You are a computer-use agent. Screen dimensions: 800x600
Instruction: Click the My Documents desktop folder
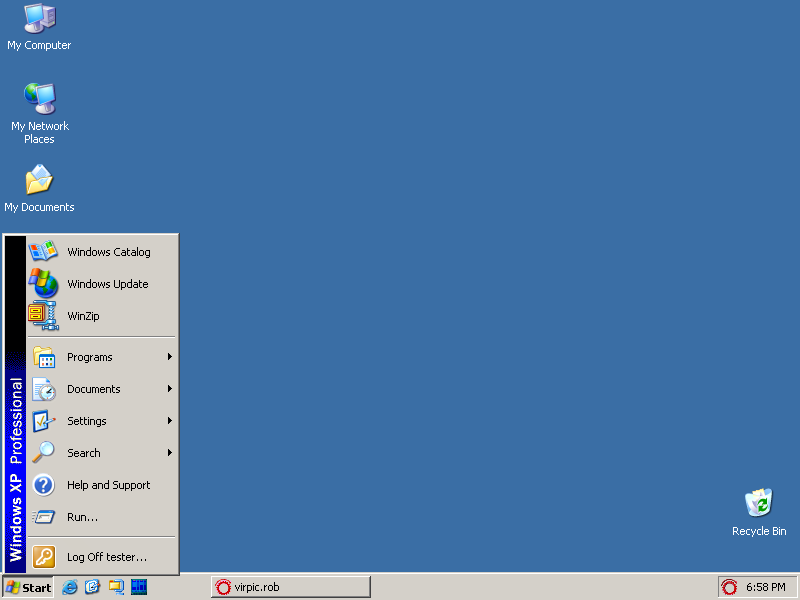[x=39, y=181]
